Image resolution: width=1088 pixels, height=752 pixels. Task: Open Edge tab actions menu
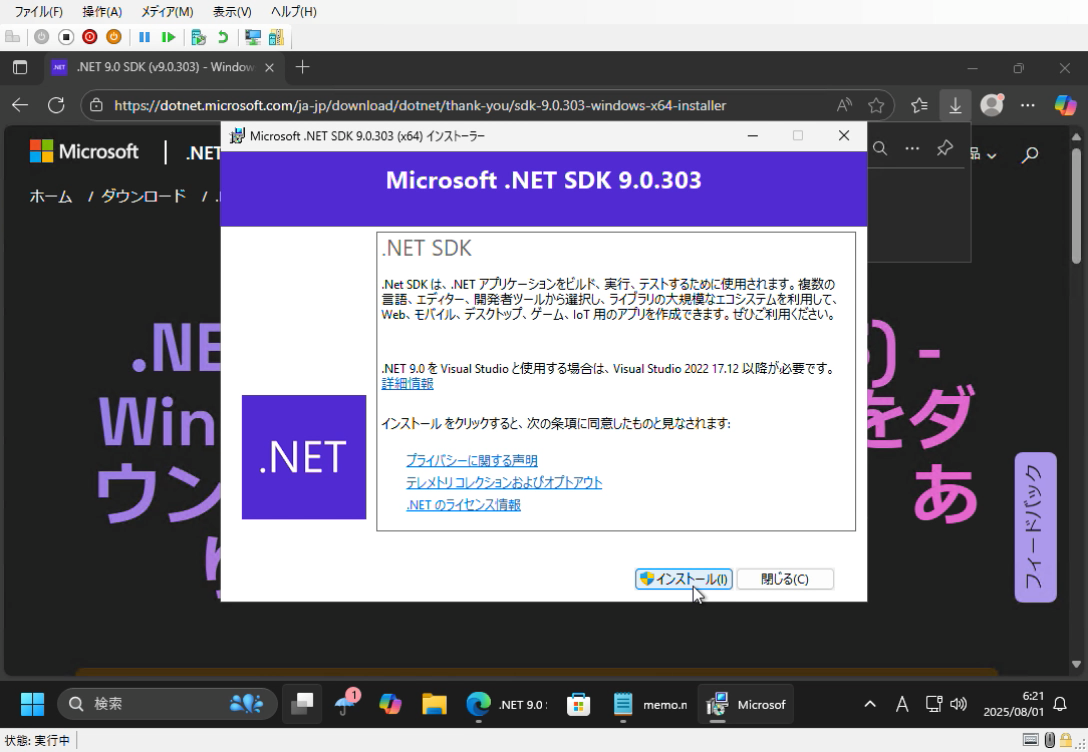click(x=20, y=67)
